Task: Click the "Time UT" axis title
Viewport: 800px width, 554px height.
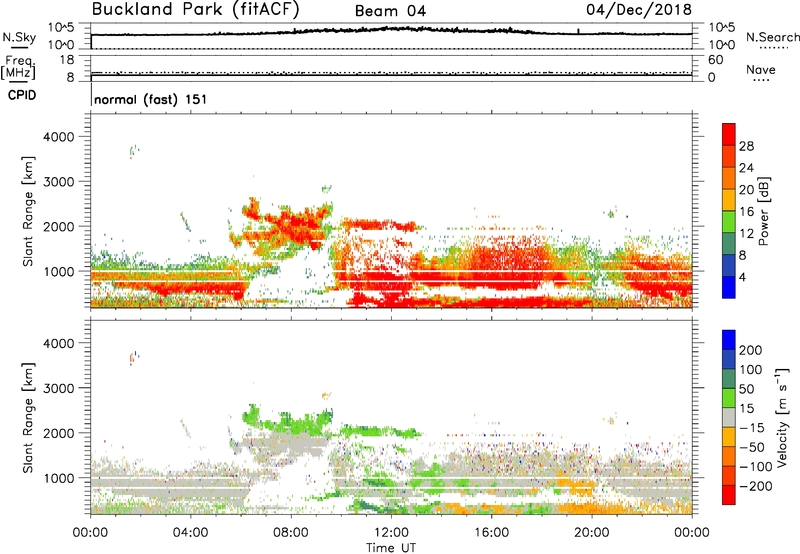Action: click(x=391, y=548)
